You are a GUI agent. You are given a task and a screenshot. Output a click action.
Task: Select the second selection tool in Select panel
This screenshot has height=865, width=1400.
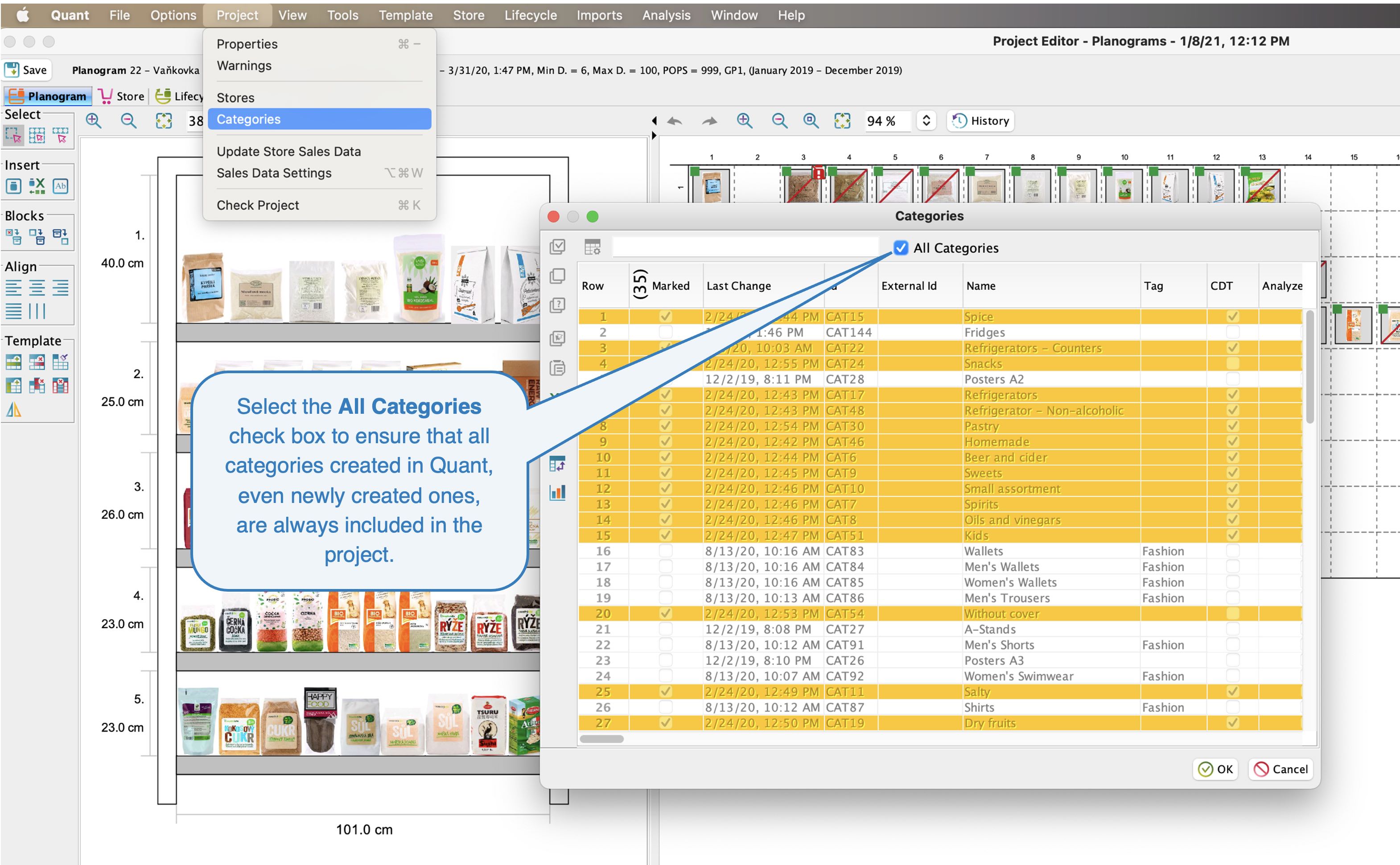click(x=37, y=136)
